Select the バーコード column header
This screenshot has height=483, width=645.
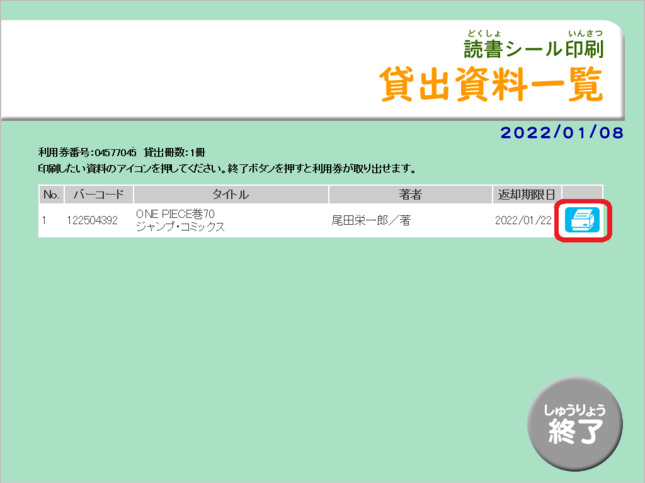point(99,194)
